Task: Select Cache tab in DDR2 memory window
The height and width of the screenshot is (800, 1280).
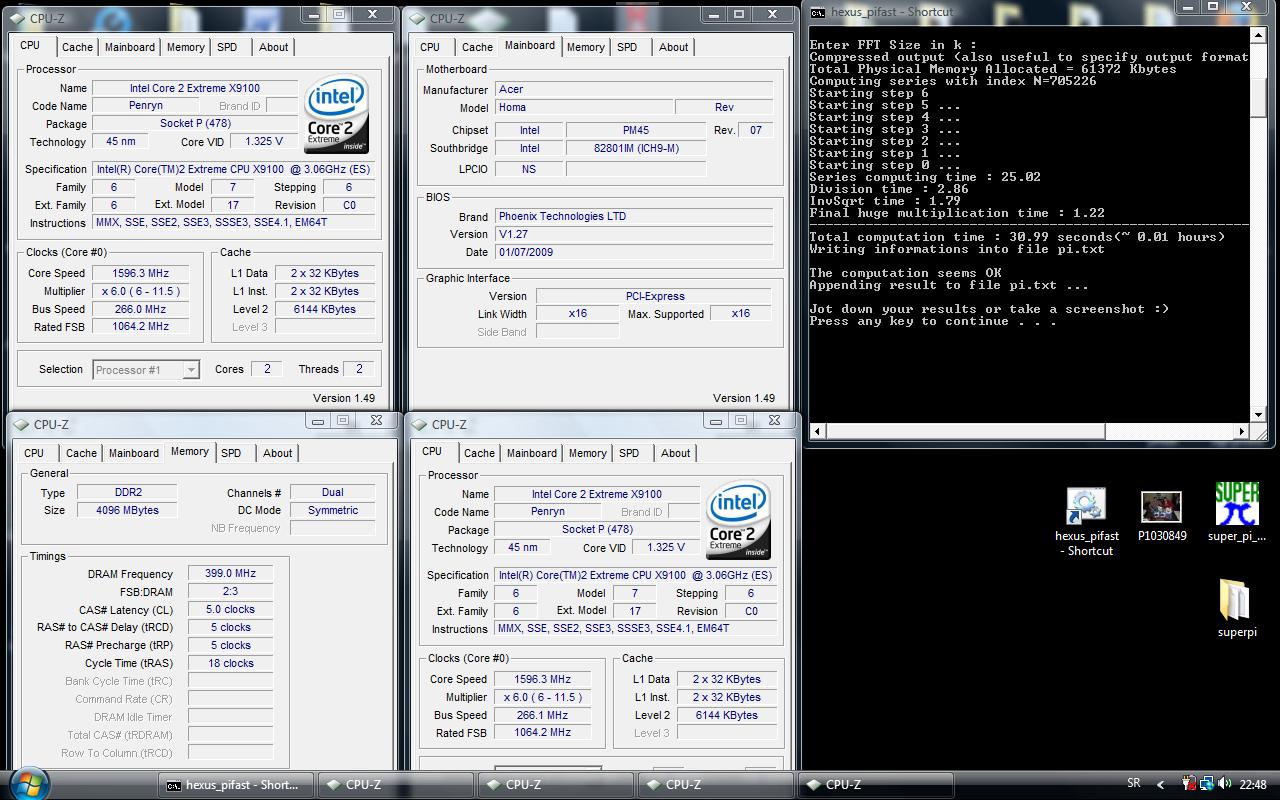Action: click(81, 453)
